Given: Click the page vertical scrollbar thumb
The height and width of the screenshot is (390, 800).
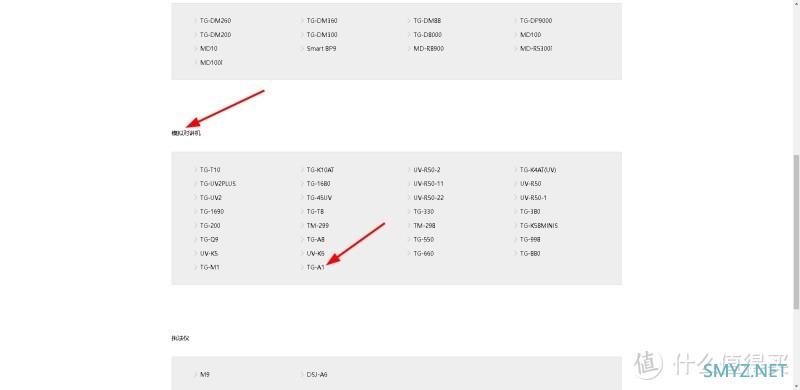Looking at the screenshot, I should (x=796, y=232).
